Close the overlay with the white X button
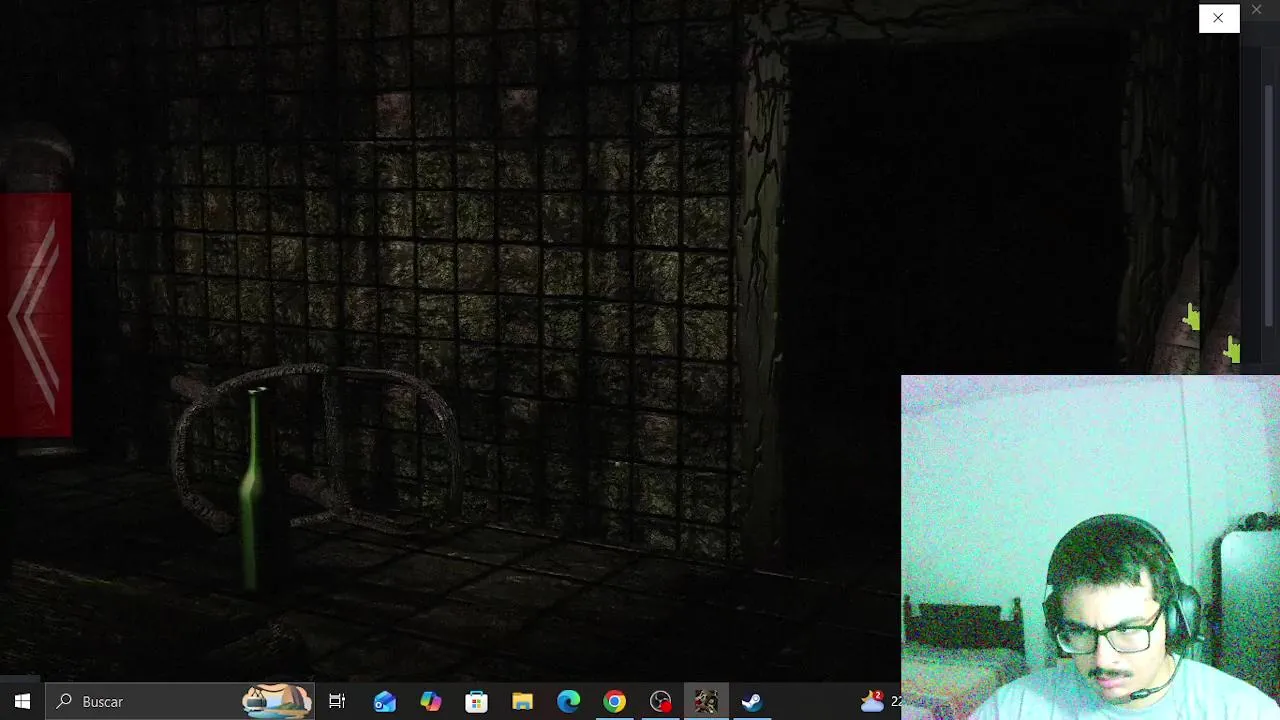The image size is (1280, 720). tap(1218, 18)
